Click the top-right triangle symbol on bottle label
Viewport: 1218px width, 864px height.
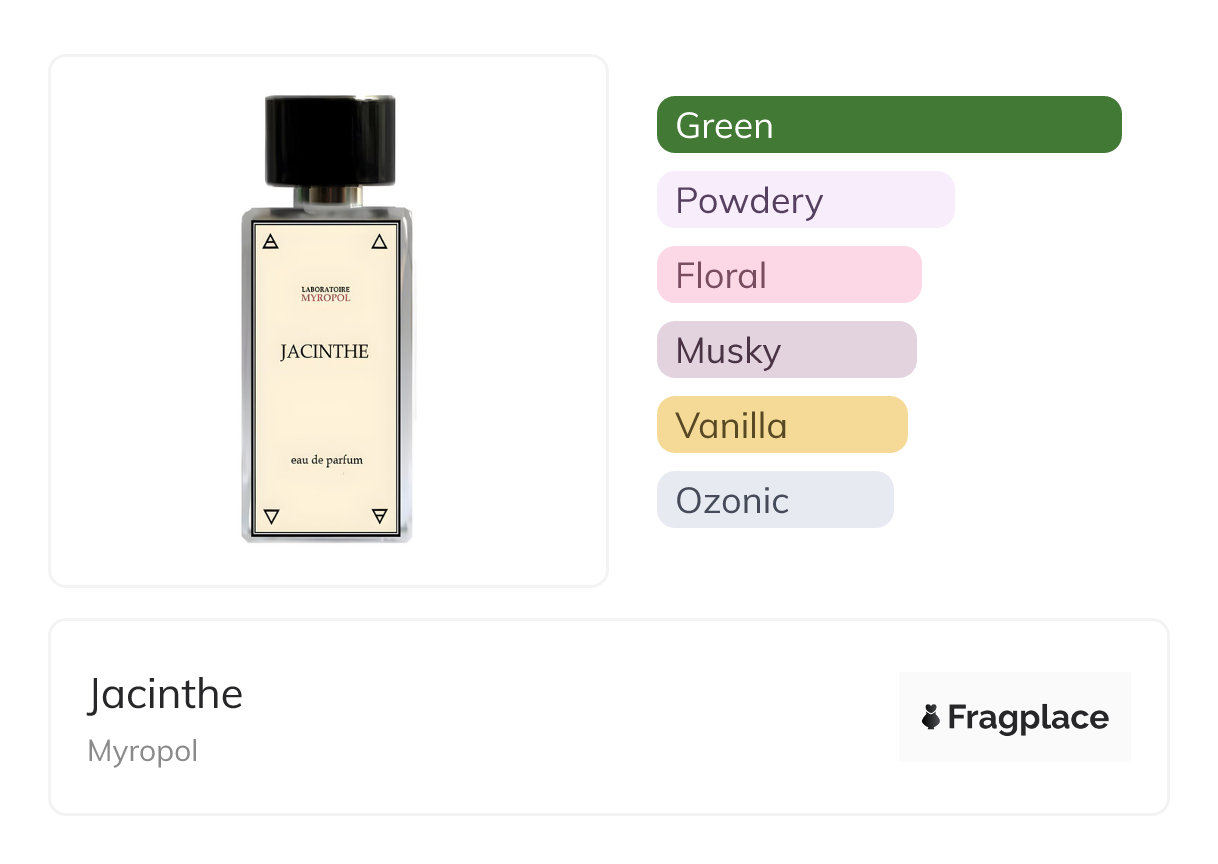coord(379,241)
